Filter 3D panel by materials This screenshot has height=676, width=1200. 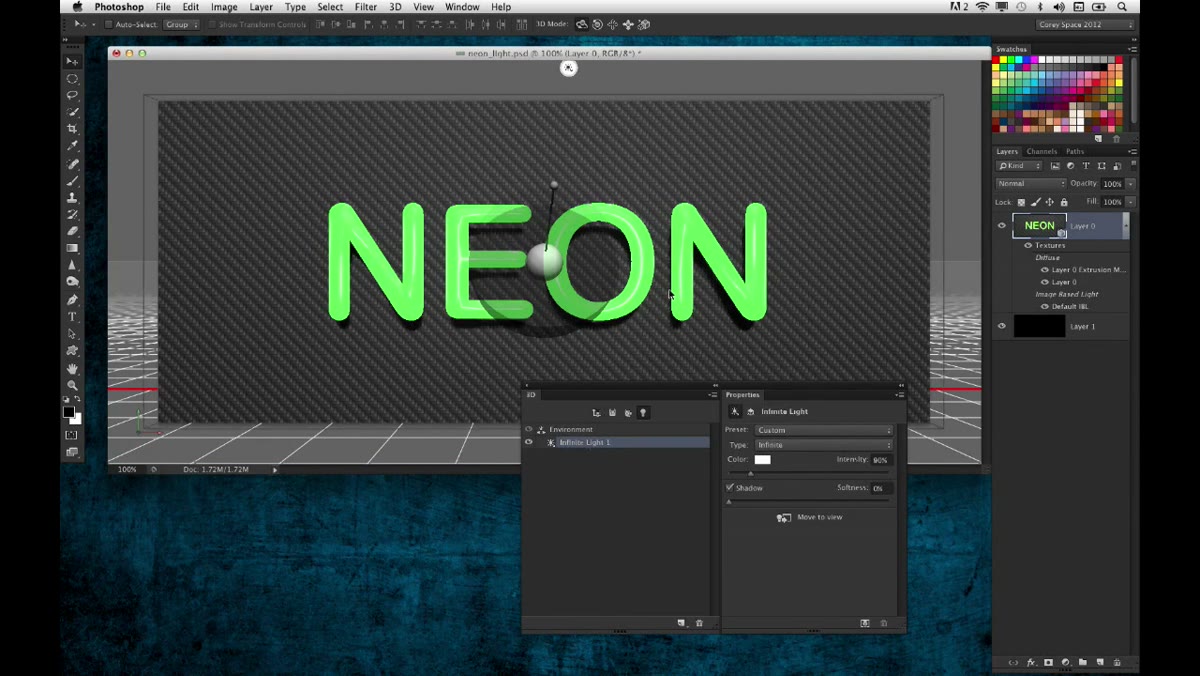pos(628,412)
